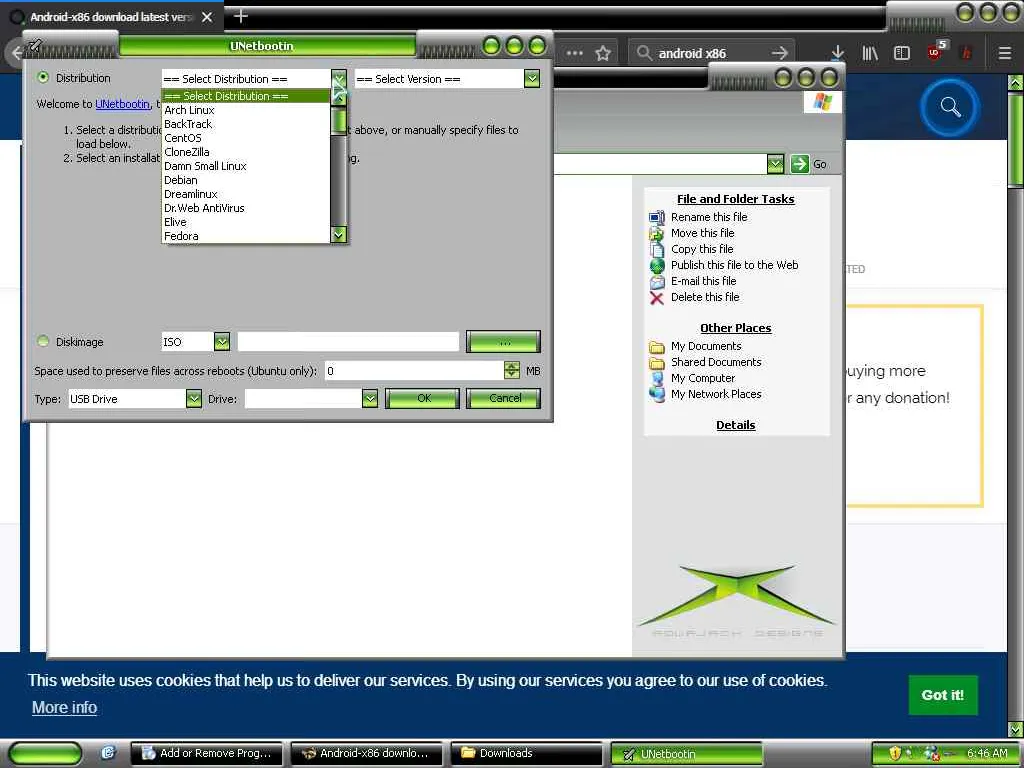Viewport: 1024px width, 768px height.
Task: Open My Network Places icon
Action: pyautogui.click(x=657, y=394)
